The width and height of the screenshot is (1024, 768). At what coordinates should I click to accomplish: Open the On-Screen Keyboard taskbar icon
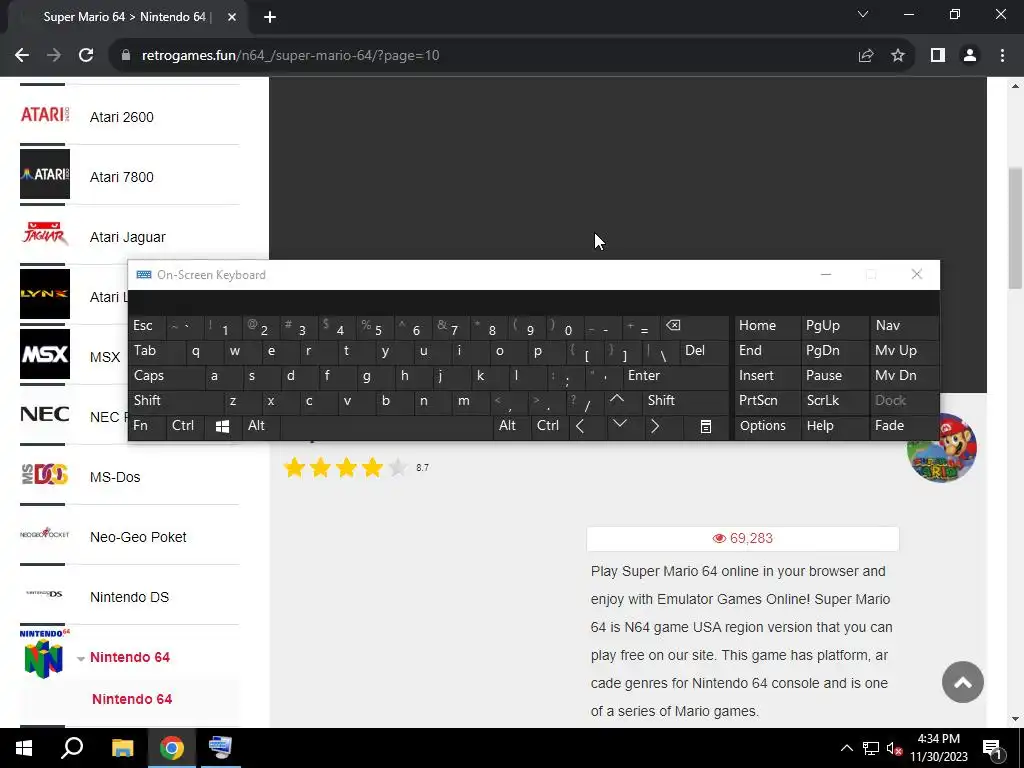(x=220, y=748)
